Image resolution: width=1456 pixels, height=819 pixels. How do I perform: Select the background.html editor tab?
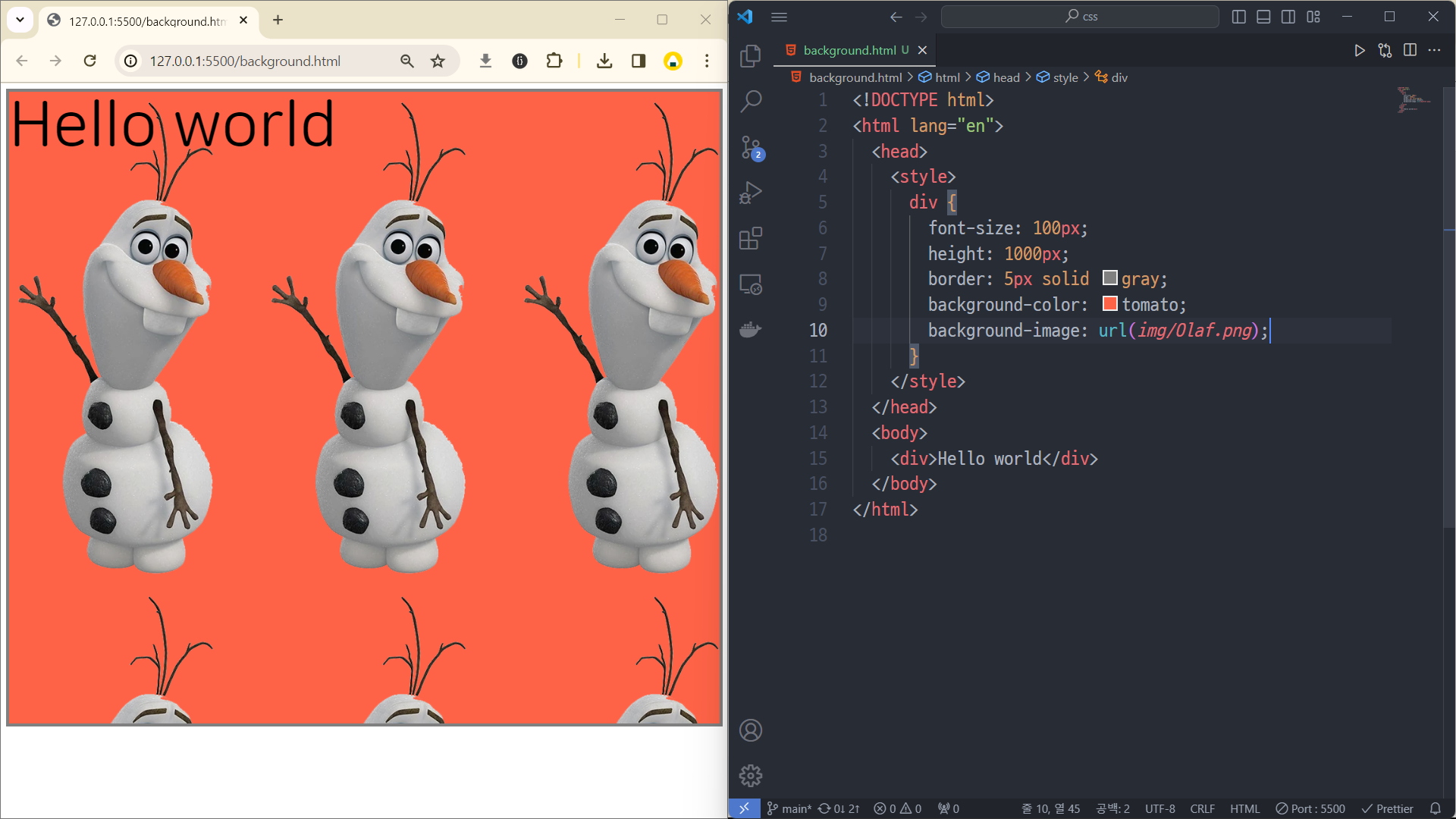[849, 50]
